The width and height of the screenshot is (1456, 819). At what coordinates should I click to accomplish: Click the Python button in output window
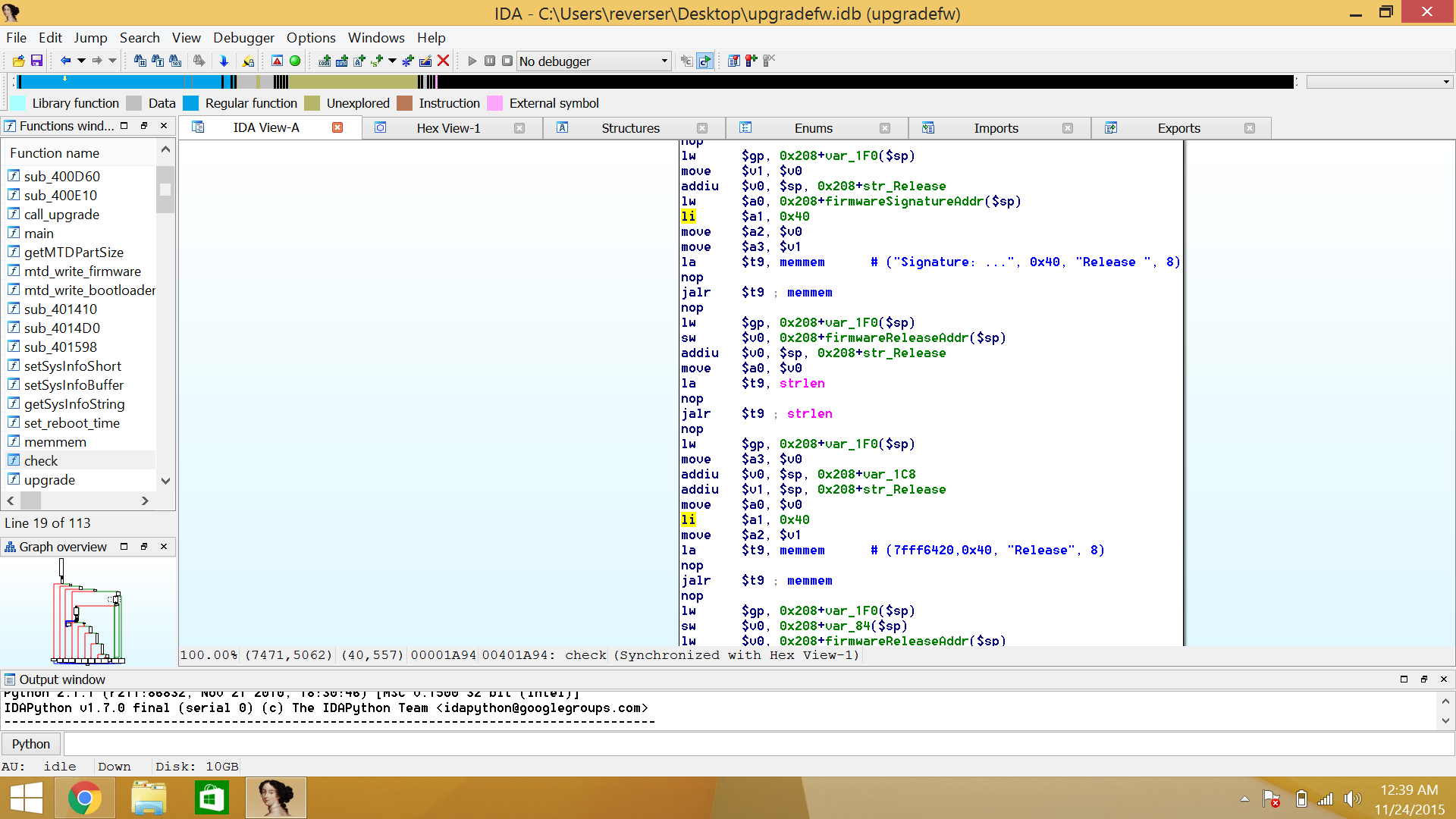point(31,744)
